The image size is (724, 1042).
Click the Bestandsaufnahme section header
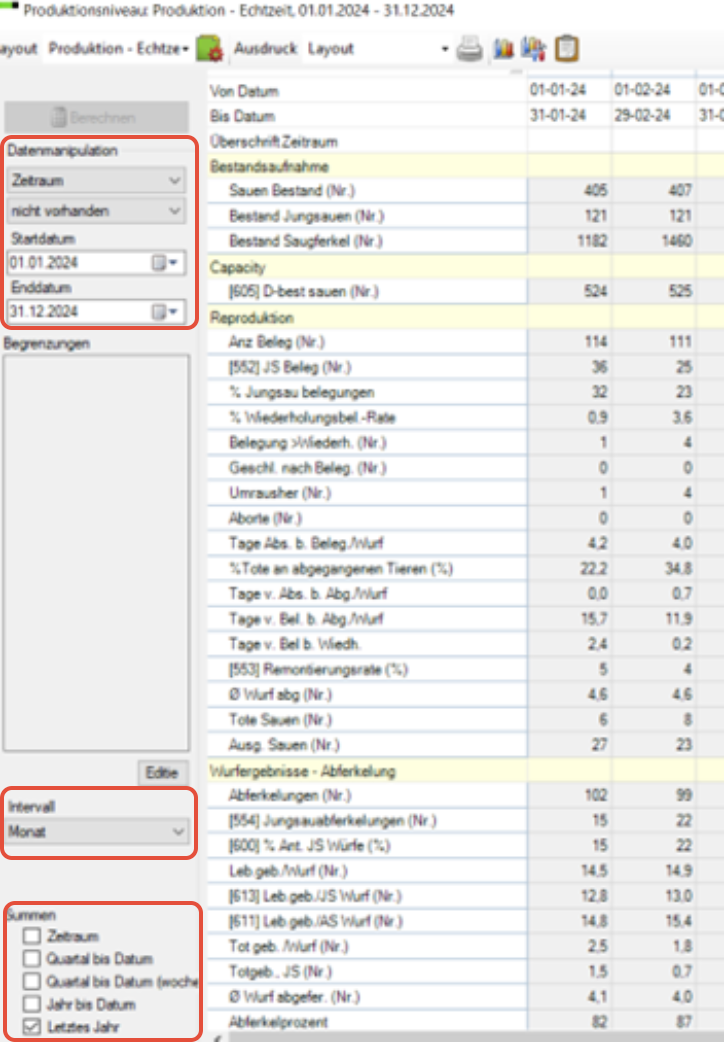pyautogui.click(x=269, y=166)
